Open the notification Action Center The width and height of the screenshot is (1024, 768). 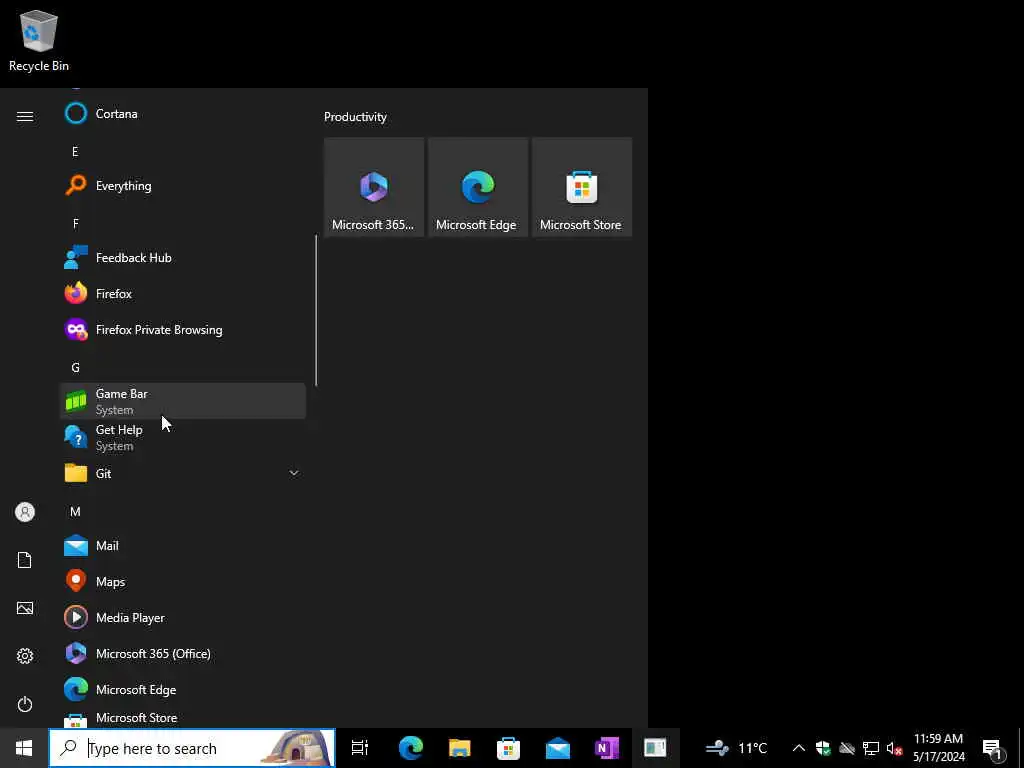point(993,748)
